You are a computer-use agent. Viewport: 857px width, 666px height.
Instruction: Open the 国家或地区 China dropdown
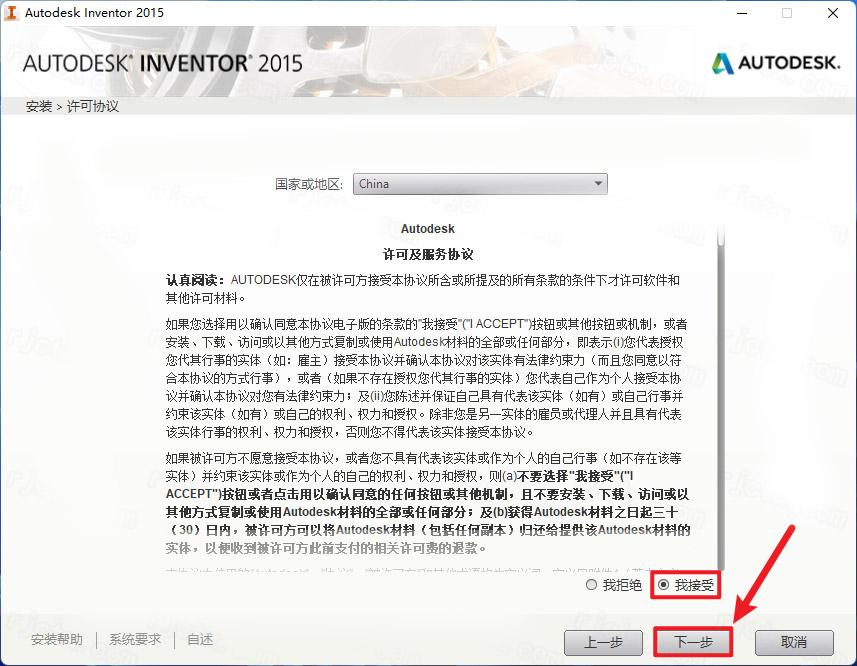coord(480,184)
